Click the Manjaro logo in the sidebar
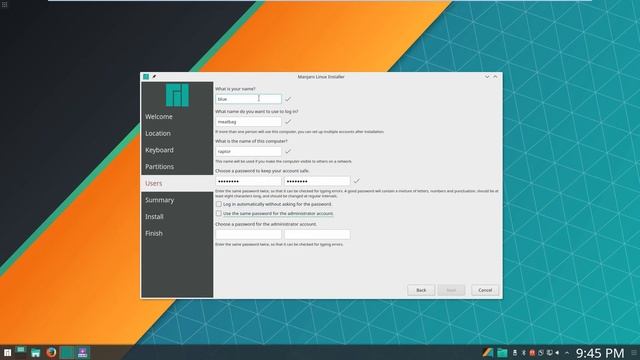This screenshot has width=640, height=360. tap(177, 95)
